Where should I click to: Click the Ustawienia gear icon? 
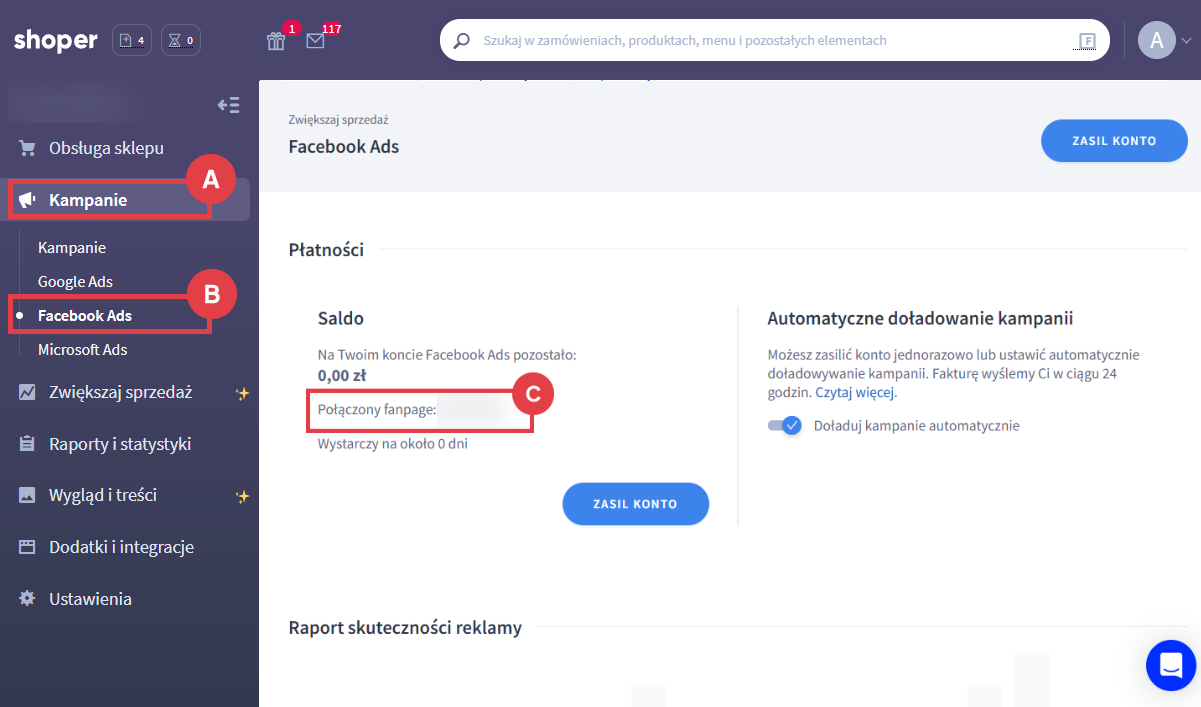(27, 598)
